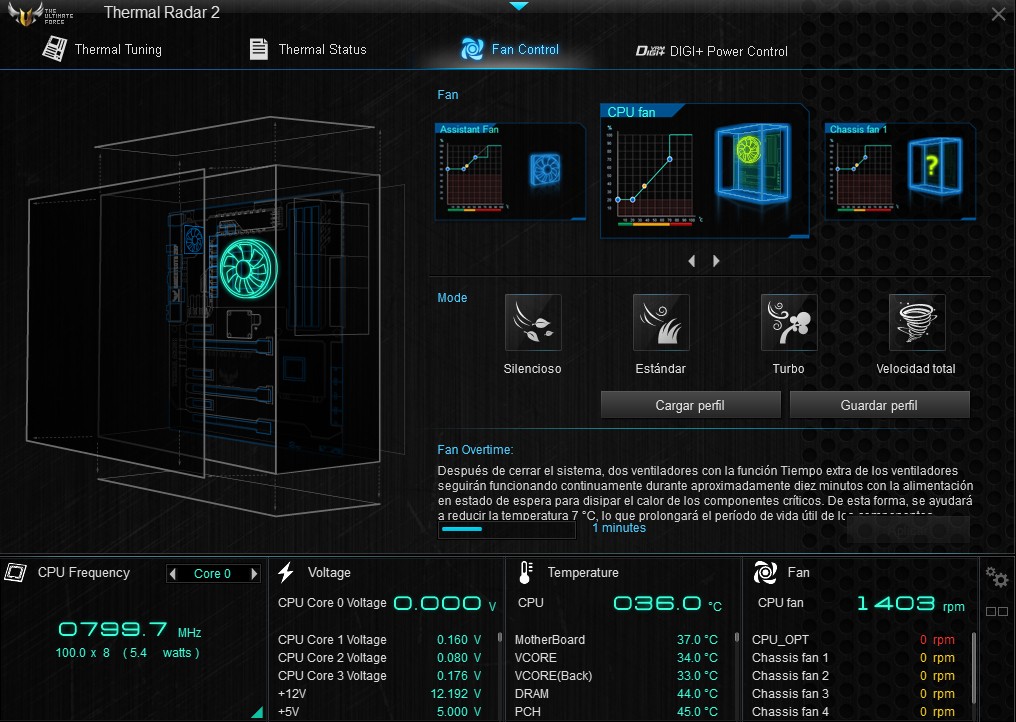Click the "MotherBoard" temperature row
Screen dimensions: 1016x722
(x=616, y=640)
